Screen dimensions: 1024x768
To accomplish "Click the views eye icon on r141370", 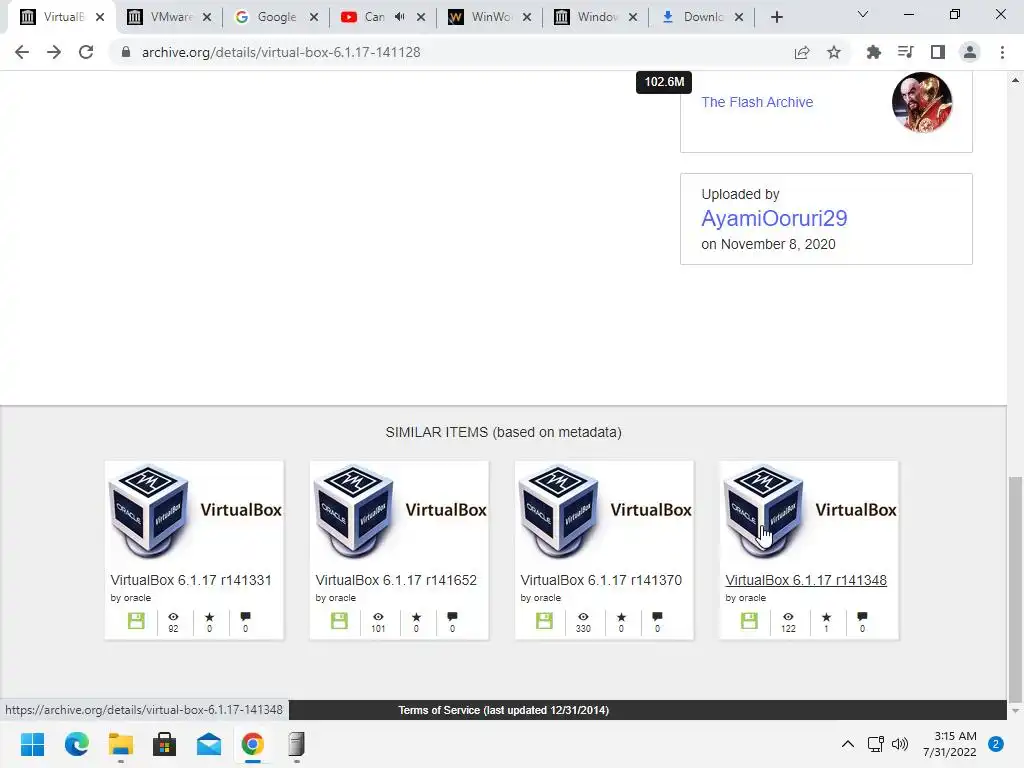I will (583, 616).
